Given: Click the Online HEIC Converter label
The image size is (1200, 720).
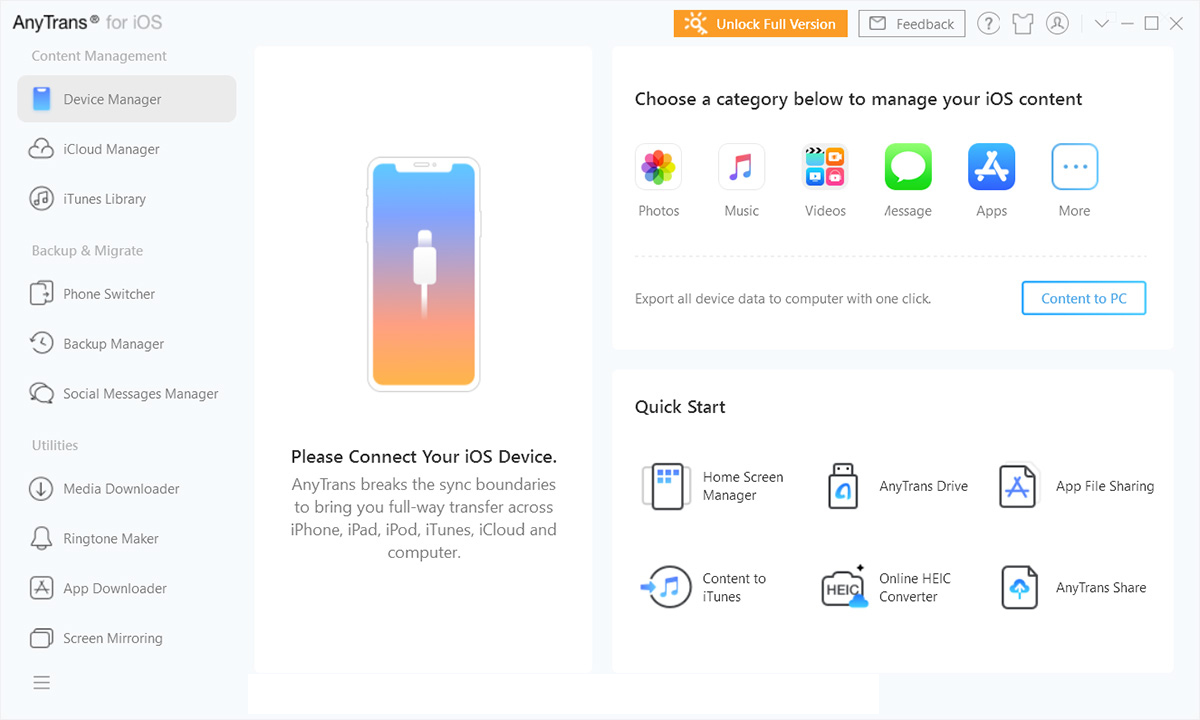Looking at the screenshot, I should [915, 587].
